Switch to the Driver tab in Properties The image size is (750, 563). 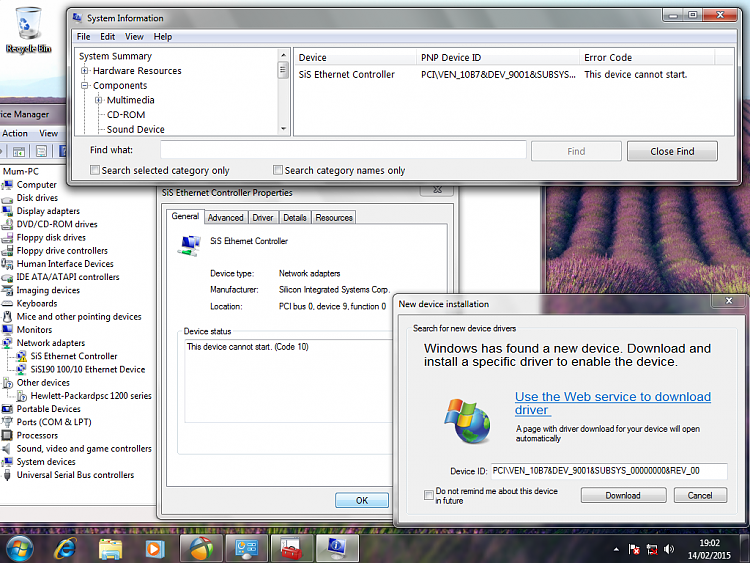point(263,218)
